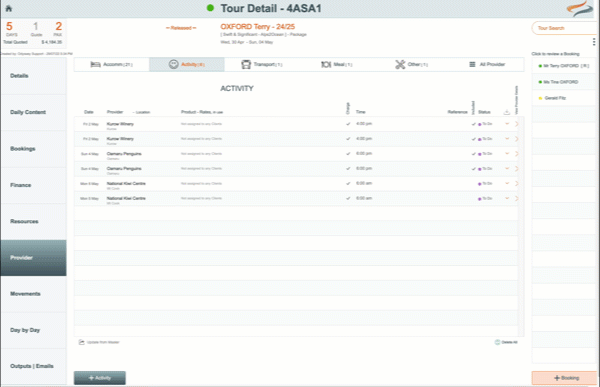Click To Do status on second National Kiwi Centre row
600x387 pixels.
[485, 199]
